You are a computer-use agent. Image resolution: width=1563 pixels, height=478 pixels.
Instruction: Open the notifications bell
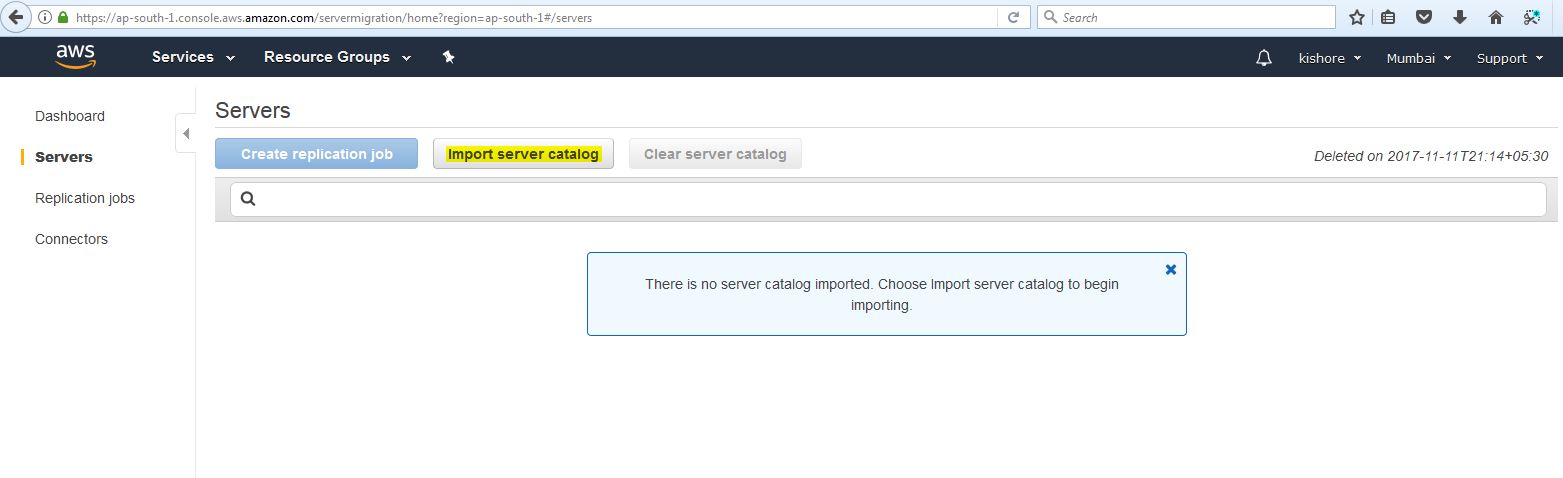(1263, 58)
